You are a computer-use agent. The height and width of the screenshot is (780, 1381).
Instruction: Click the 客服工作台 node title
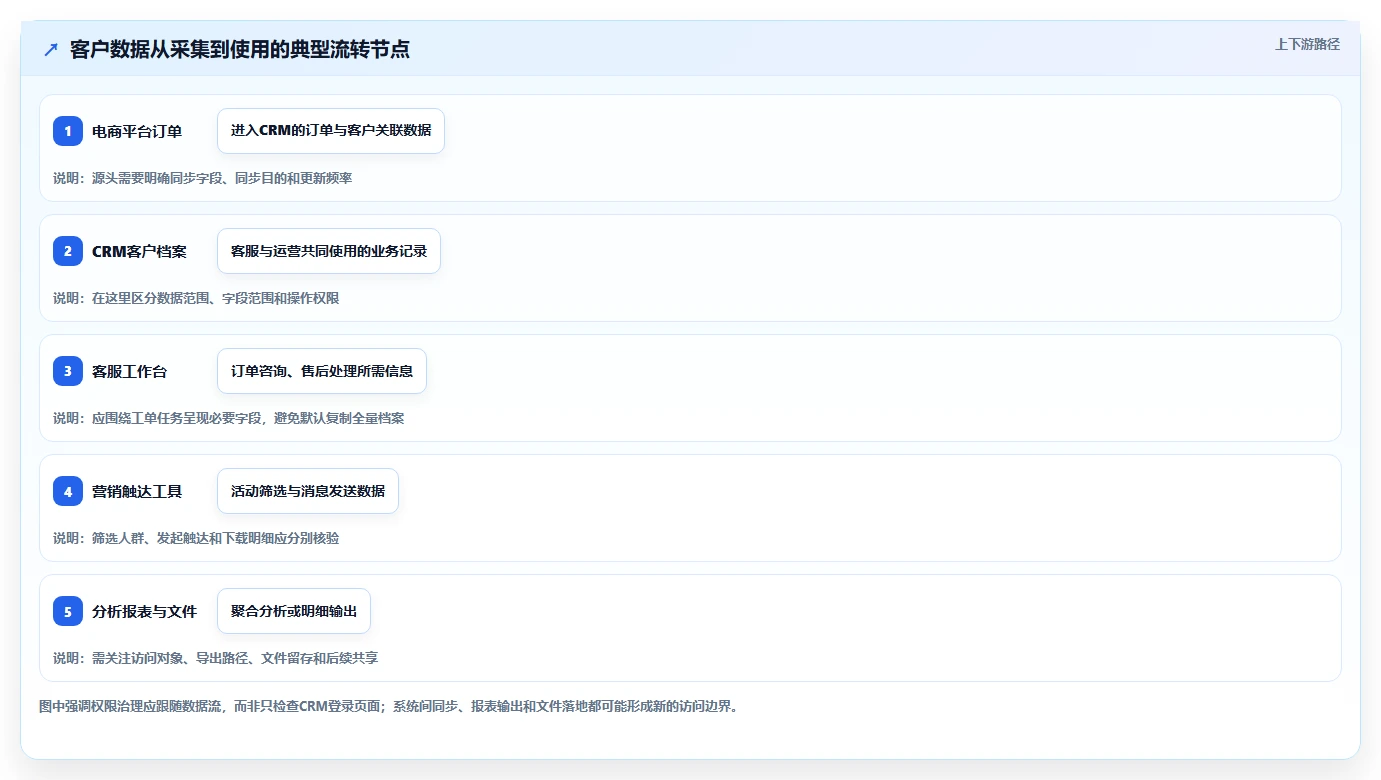coord(130,371)
